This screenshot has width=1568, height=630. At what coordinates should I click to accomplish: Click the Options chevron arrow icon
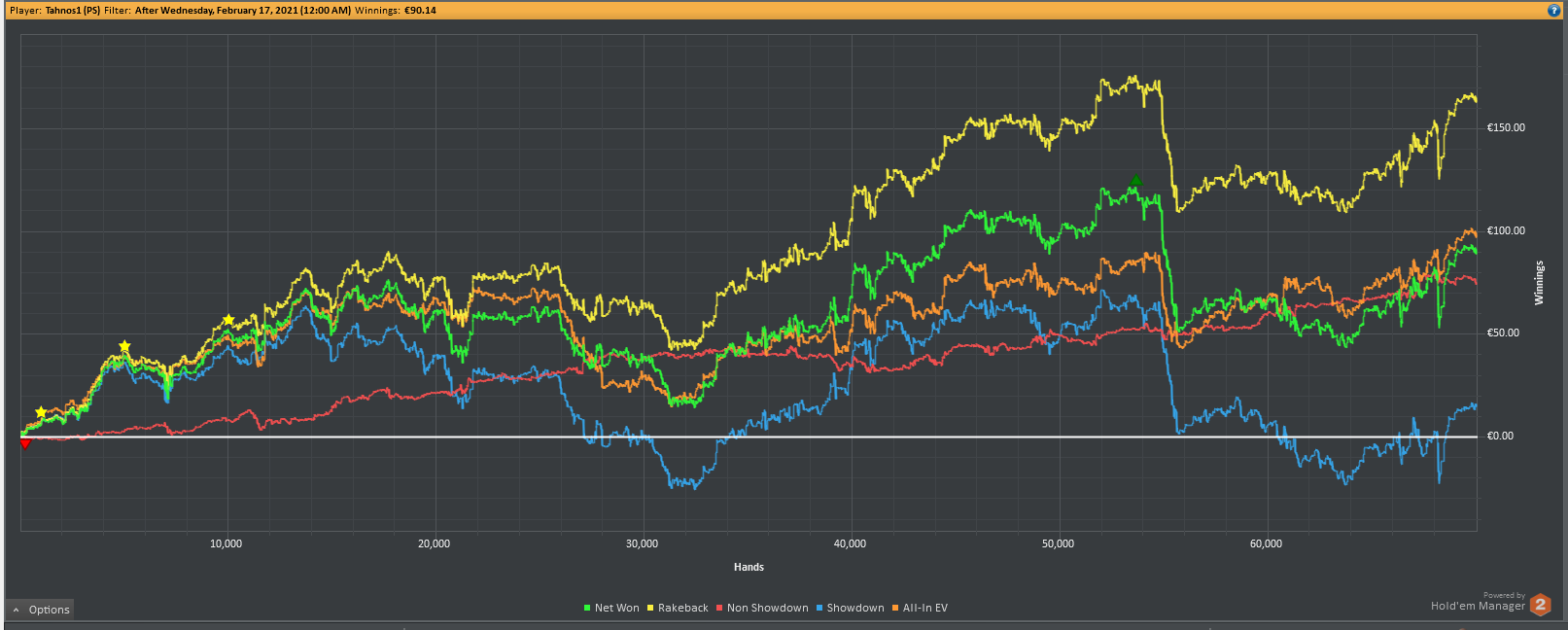pos(17,610)
